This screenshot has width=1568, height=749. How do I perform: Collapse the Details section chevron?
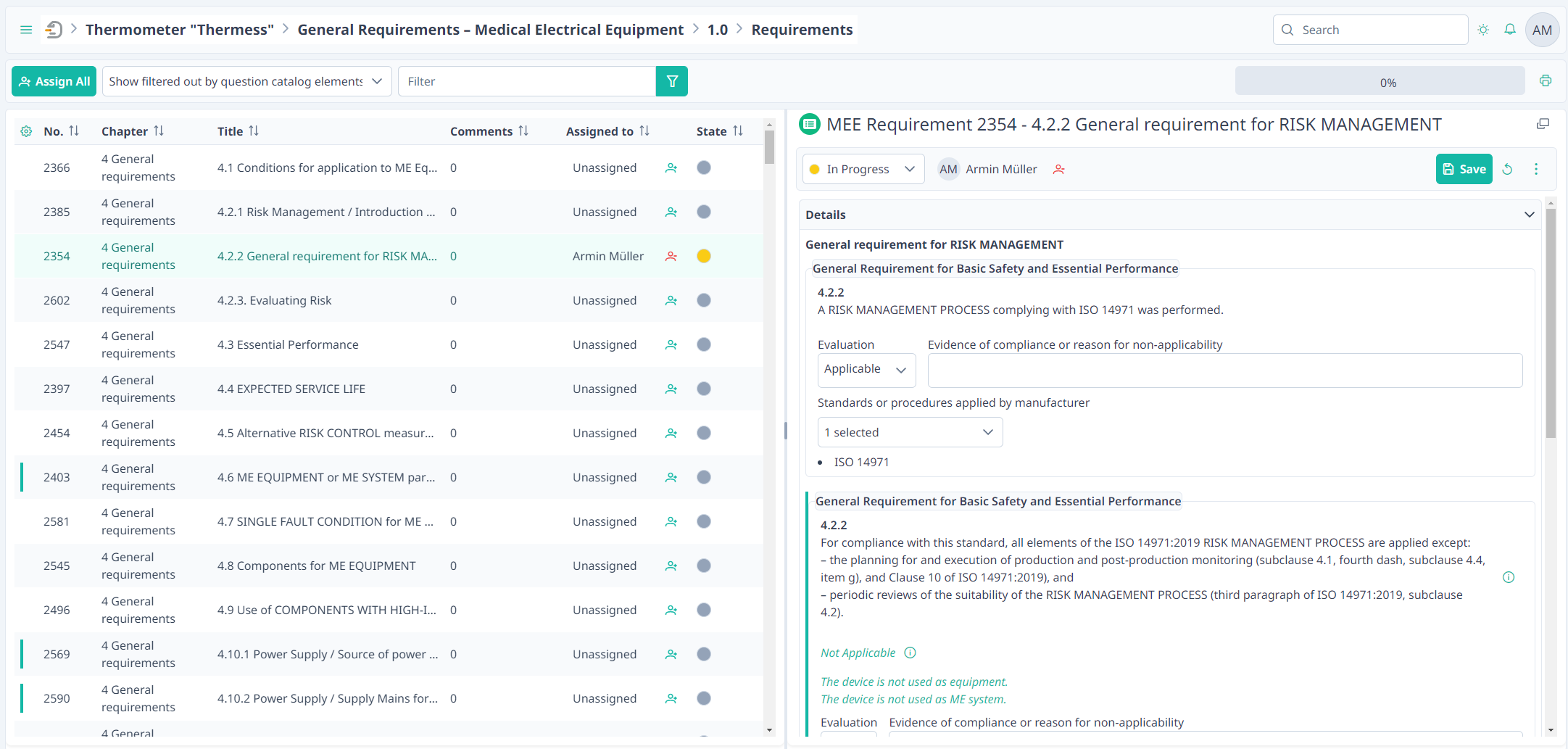coord(1529,215)
